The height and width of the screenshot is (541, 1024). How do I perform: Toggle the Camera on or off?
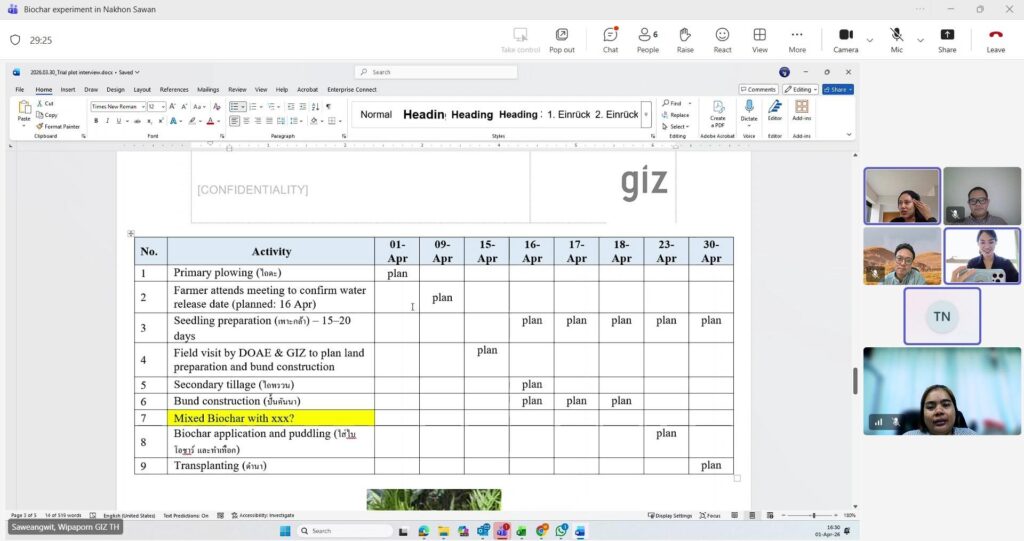[845, 39]
